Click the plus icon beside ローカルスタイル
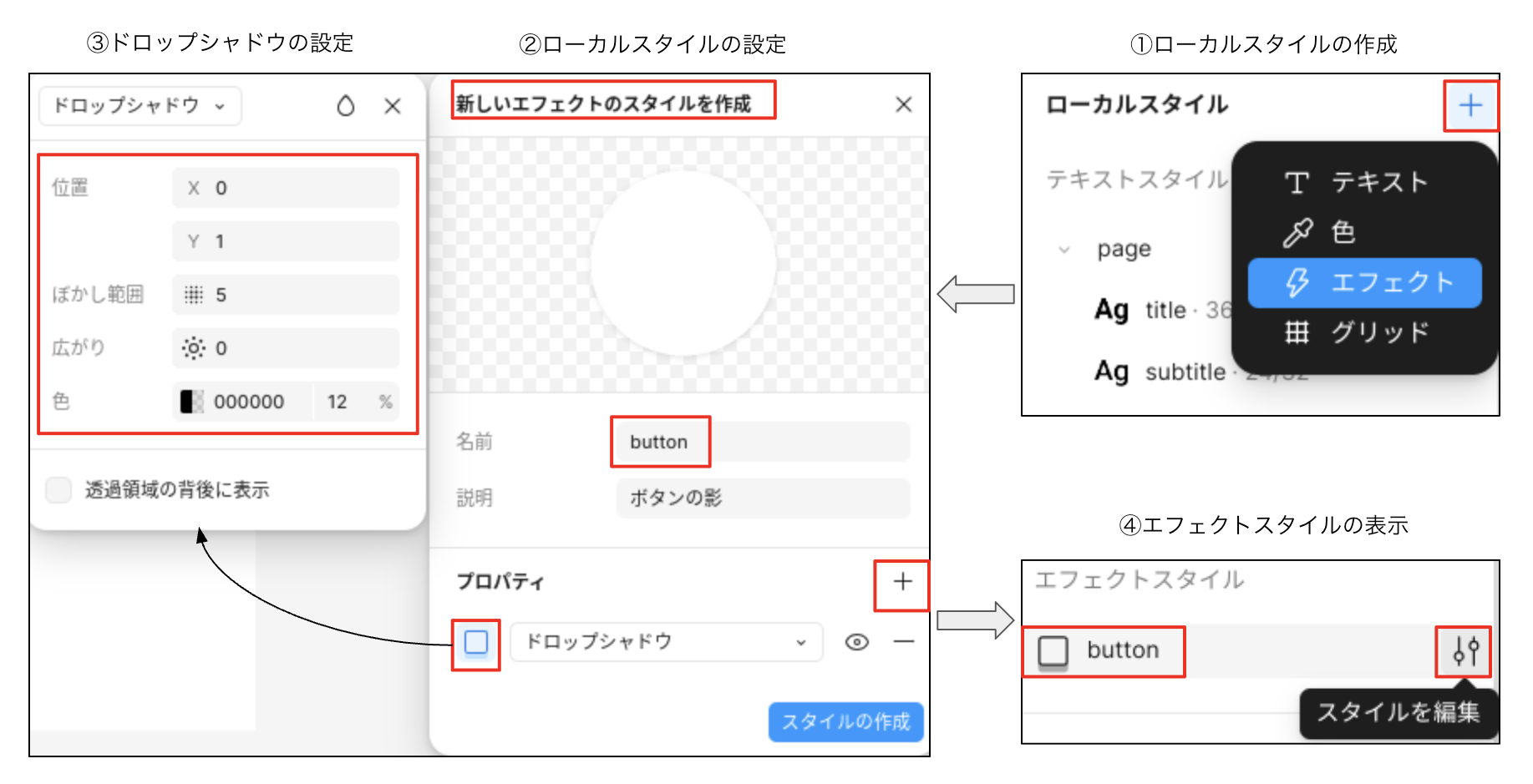Viewport: 1533px width, 784px height. 1470,105
